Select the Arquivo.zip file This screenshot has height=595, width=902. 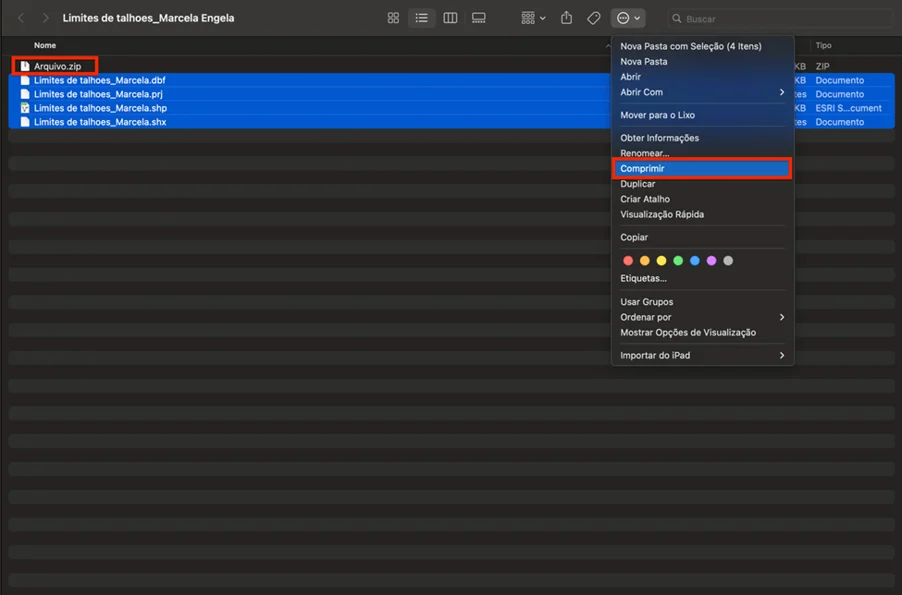coord(57,66)
